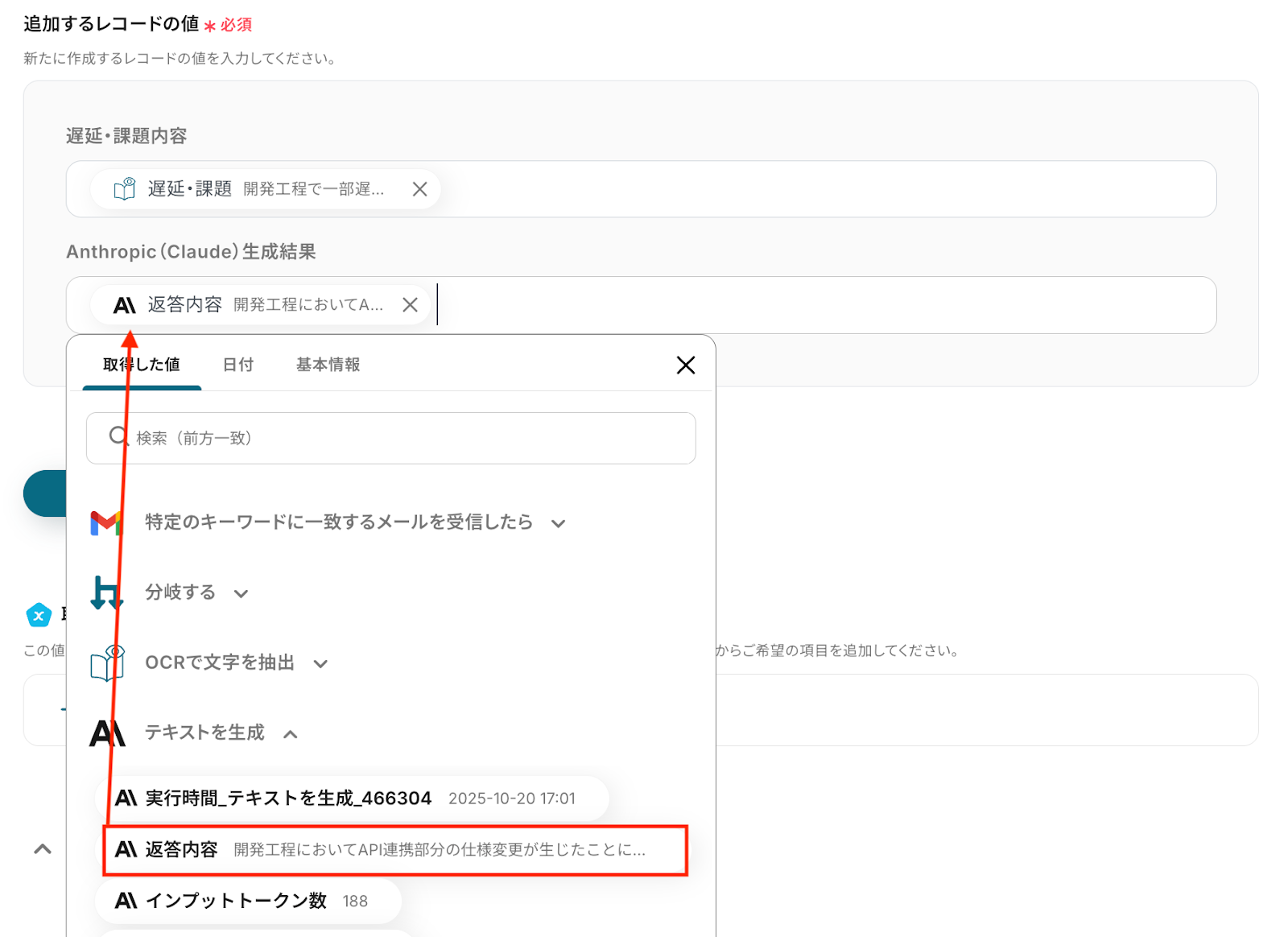Focus the 検索（前方一致）search field
The image size is (1288, 937).
(x=402, y=438)
